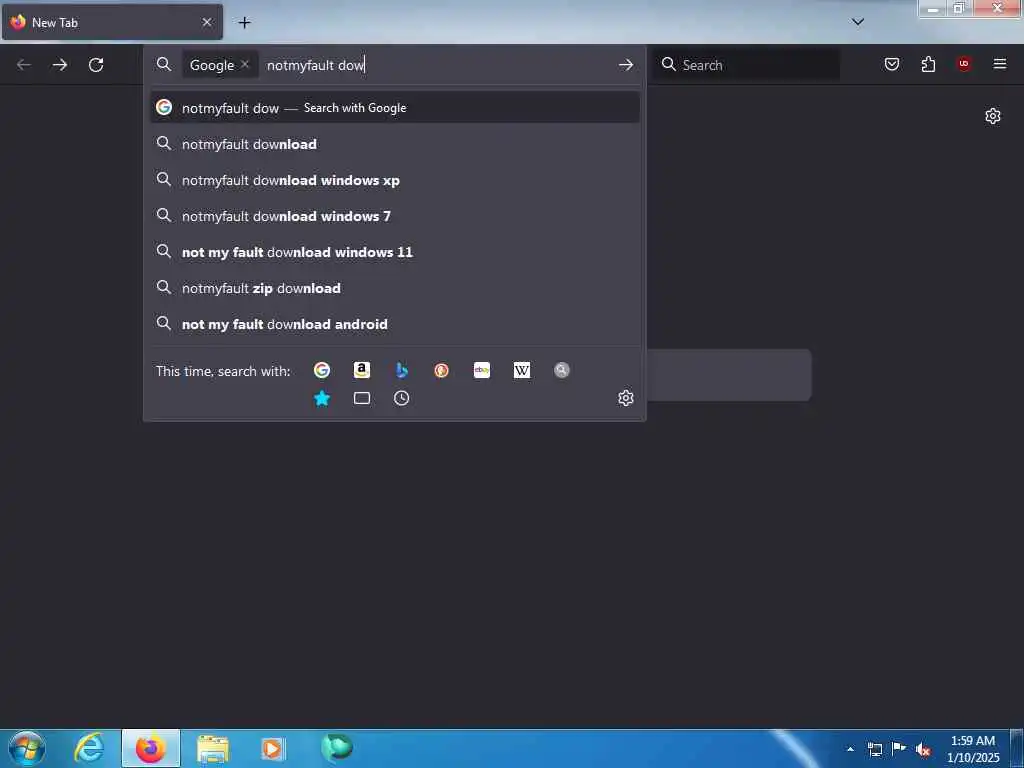Search this time with Wikipedia icon

point(522,370)
